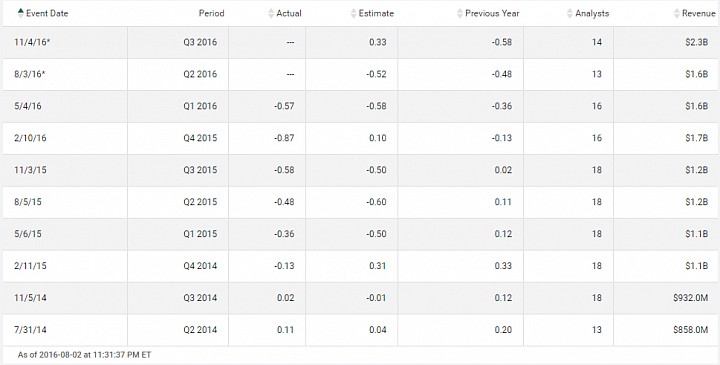Viewport: 720px width, 365px height.
Task: Click the Period column header
Action: tap(211, 13)
